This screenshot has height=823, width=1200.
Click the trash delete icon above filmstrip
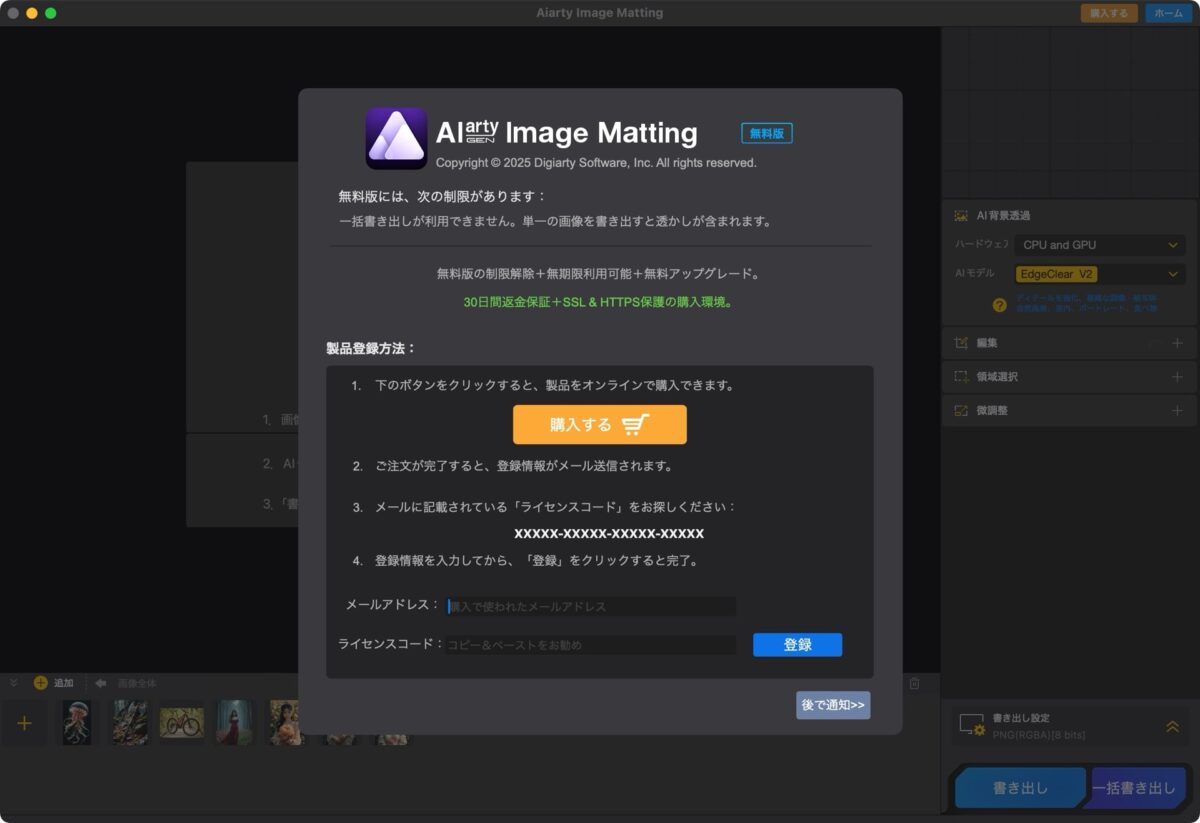click(914, 683)
